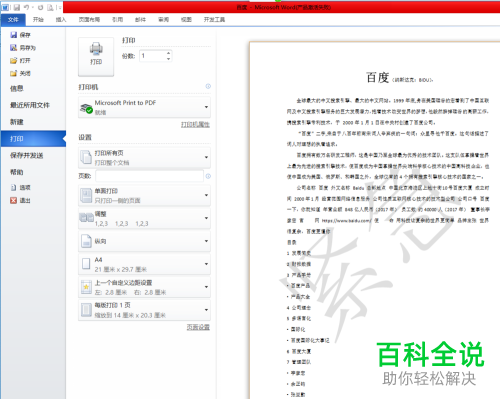Open the 文件 (File) tab

(x=13, y=20)
